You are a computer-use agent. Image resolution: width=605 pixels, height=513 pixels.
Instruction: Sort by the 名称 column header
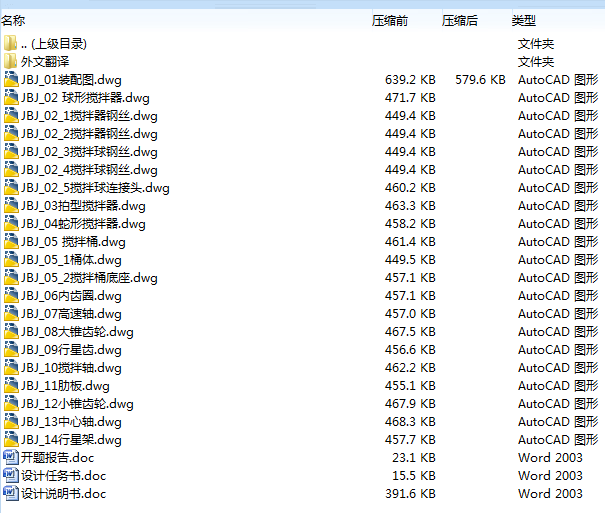13,20
